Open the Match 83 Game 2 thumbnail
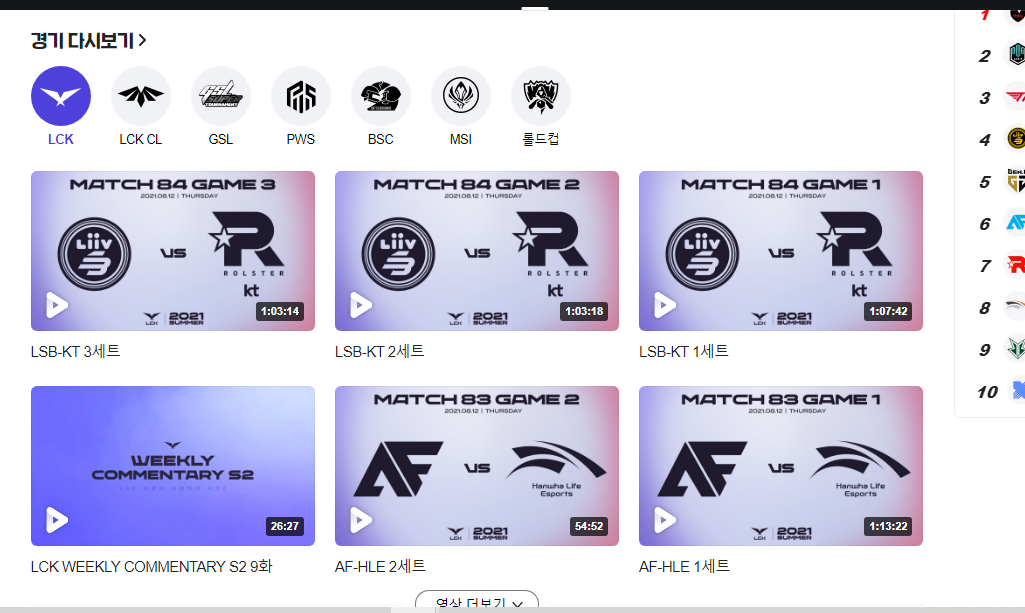 coord(477,466)
